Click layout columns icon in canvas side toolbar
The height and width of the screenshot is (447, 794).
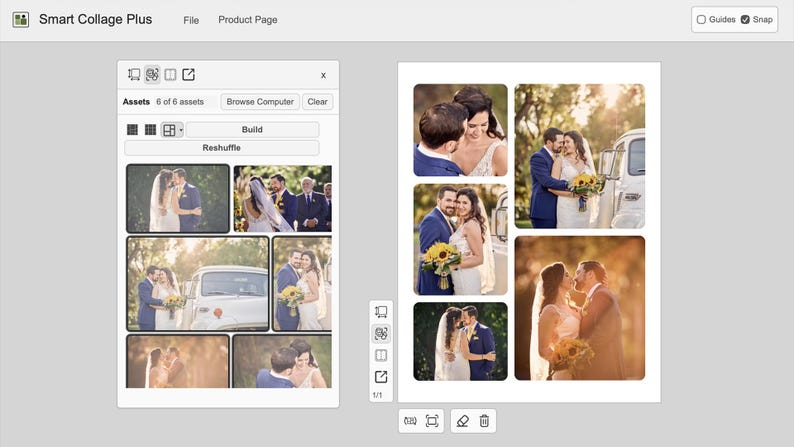[x=381, y=355]
